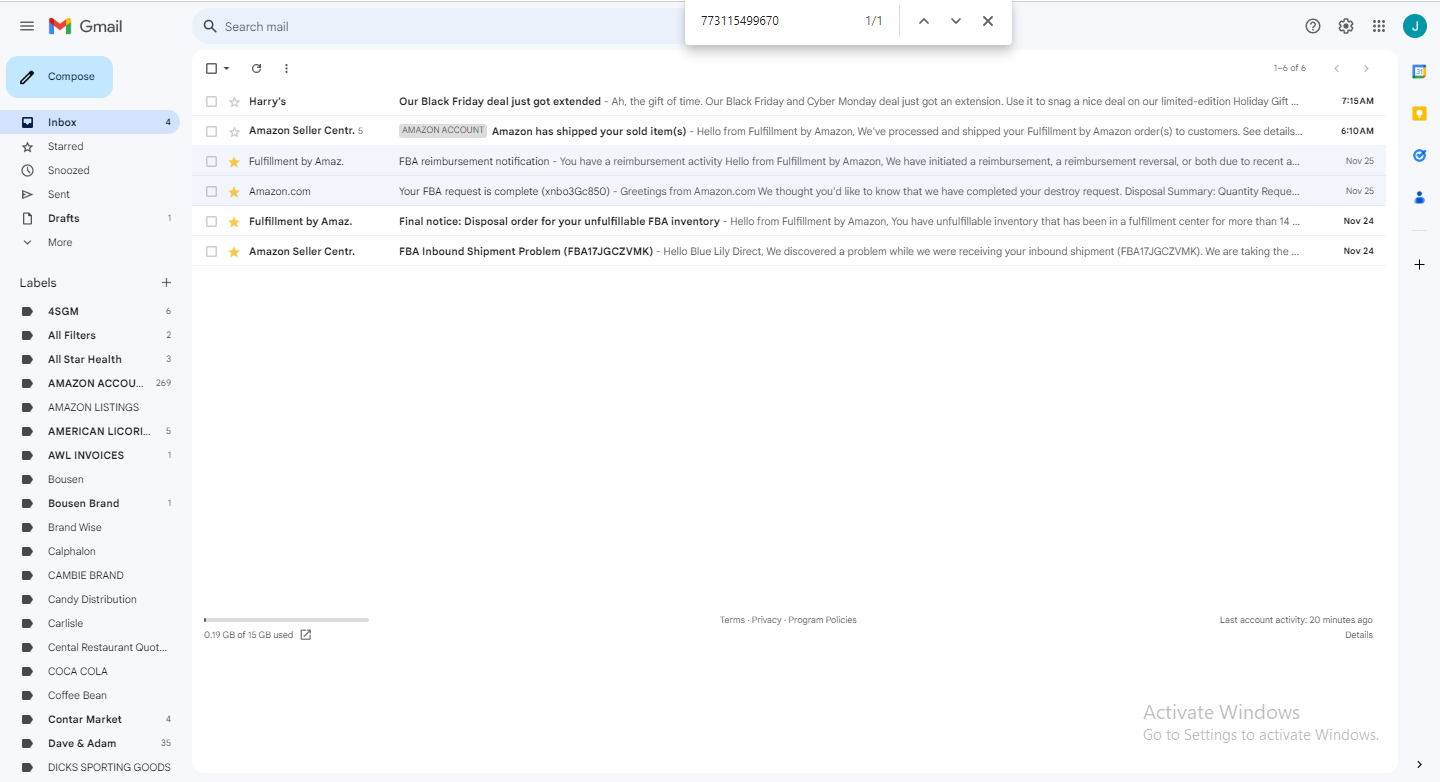The height and width of the screenshot is (782, 1440).
Task: Open the FBA Inbound Shipment Problem email
Action: pyautogui.click(x=790, y=251)
